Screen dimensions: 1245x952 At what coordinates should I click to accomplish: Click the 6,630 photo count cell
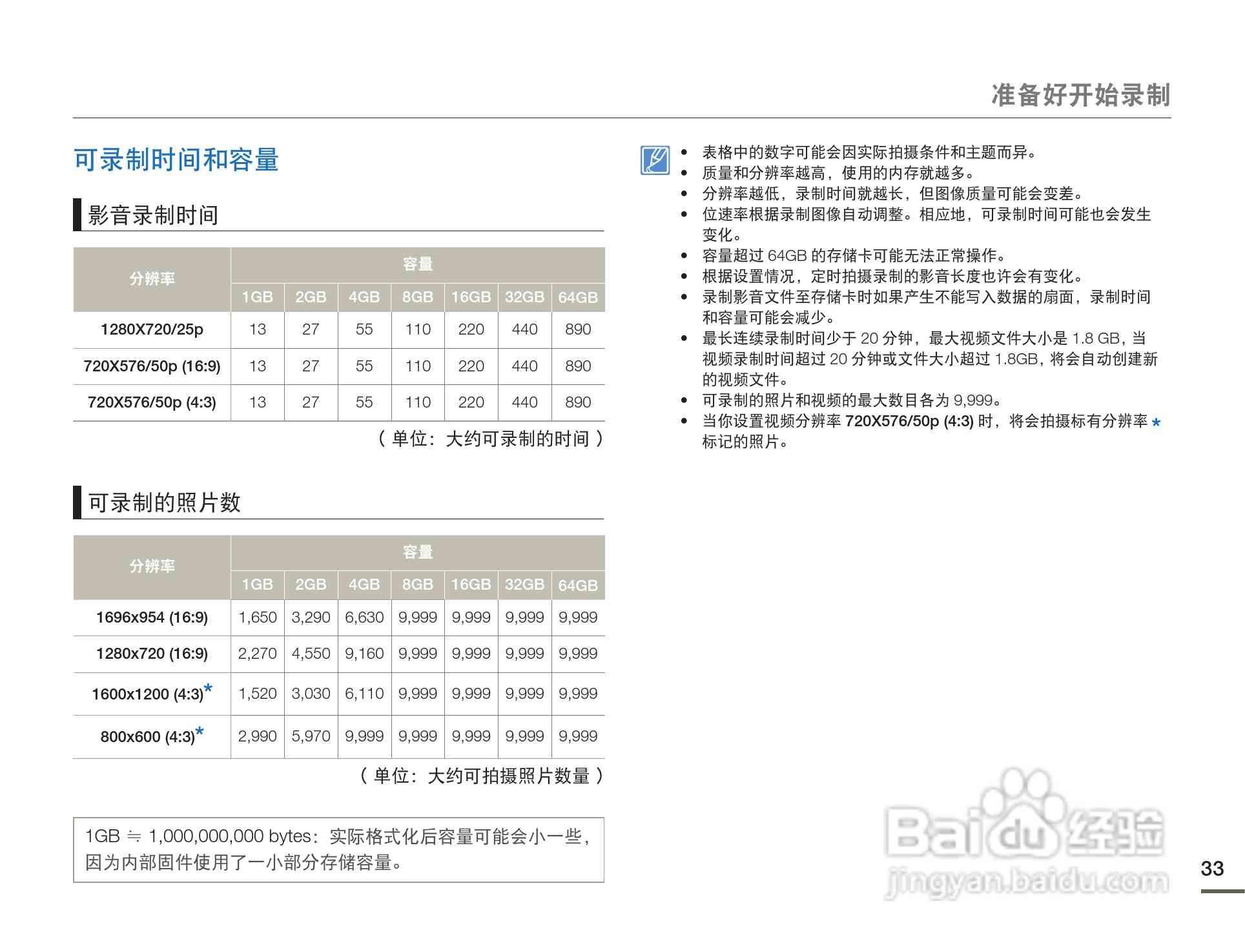pyautogui.click(x=364, y=617)
